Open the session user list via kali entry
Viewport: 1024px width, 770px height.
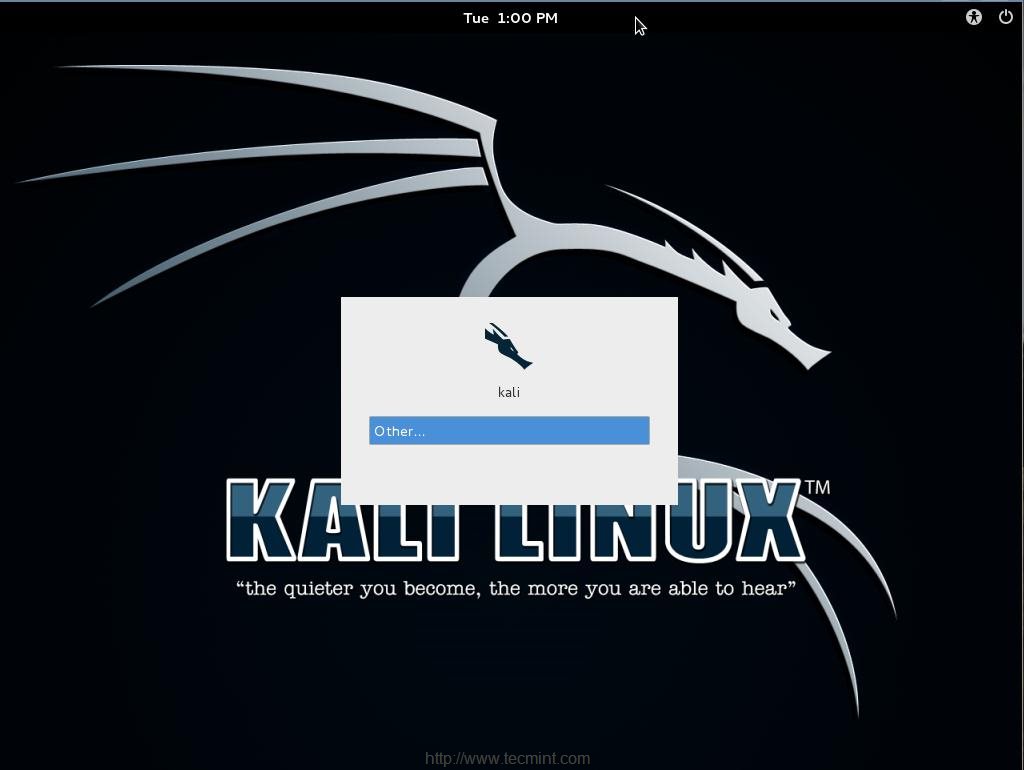[x=509, y=391]
